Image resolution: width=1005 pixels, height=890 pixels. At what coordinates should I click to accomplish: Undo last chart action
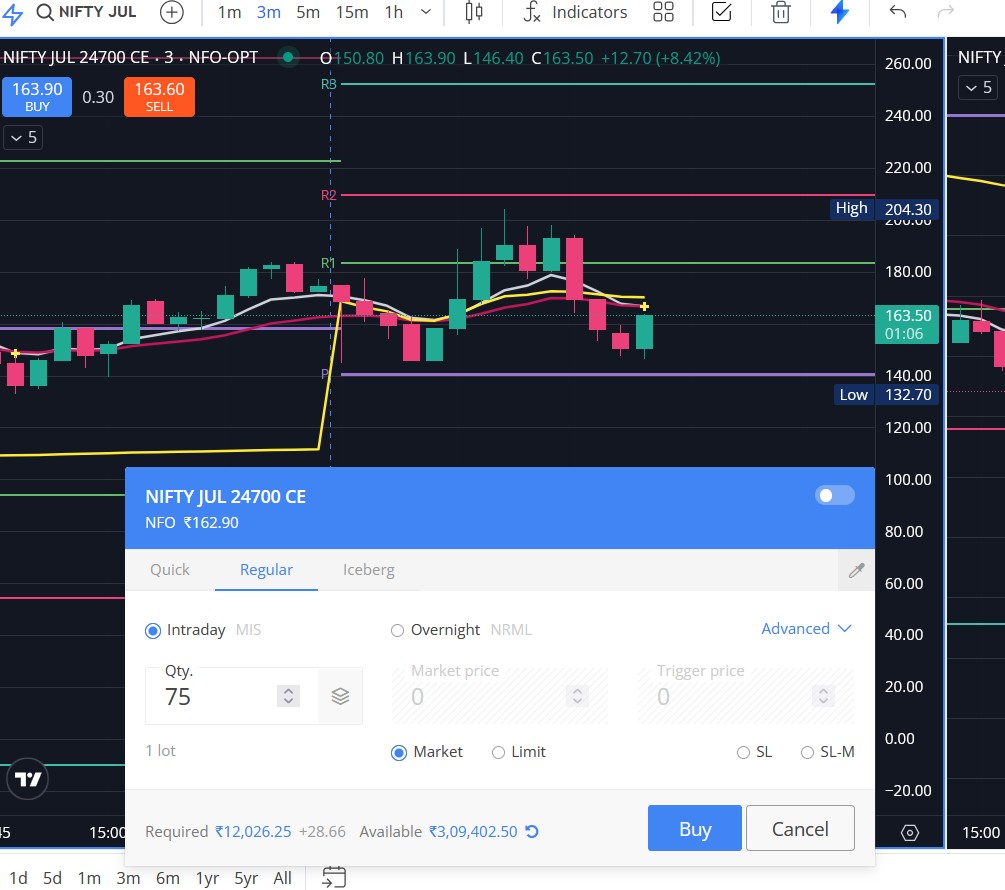(x=898, y=12)
